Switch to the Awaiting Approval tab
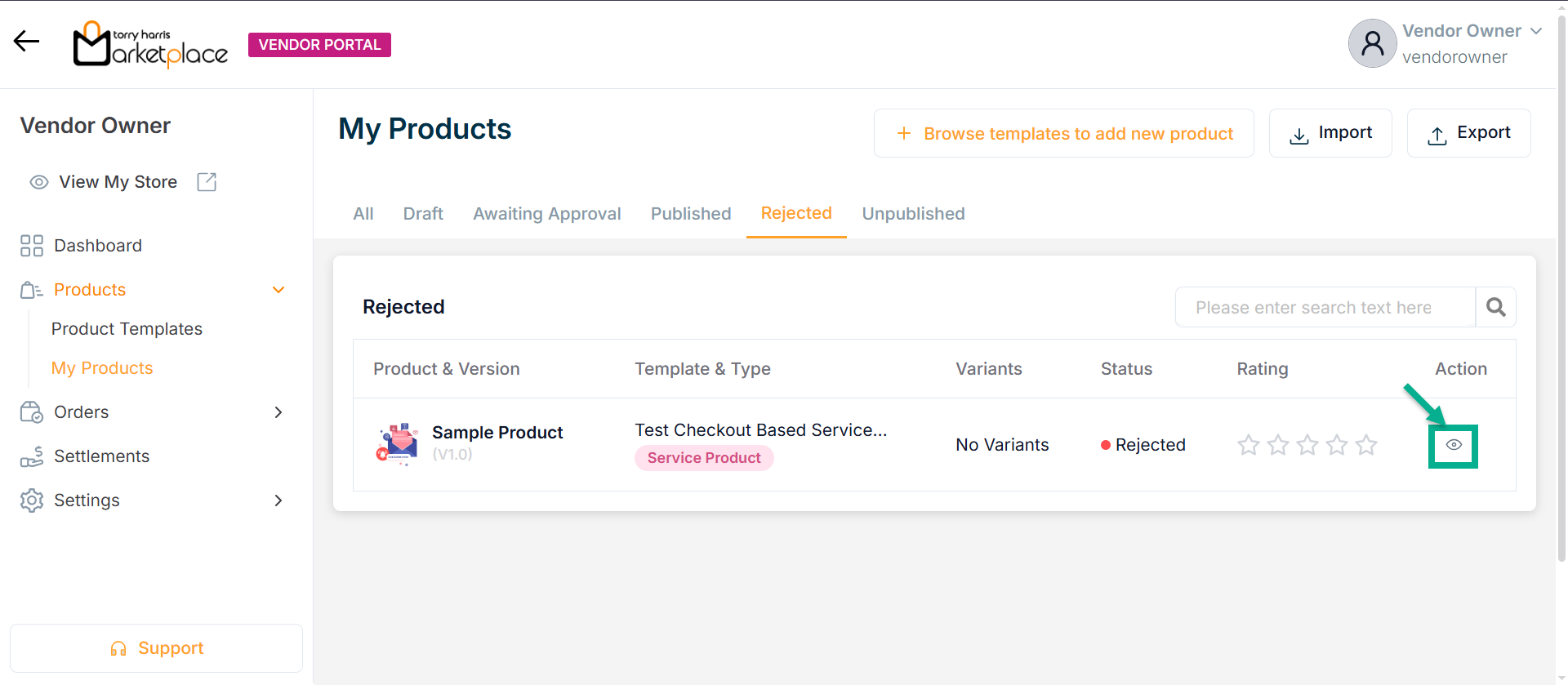The height and width of the screenshot is (685, 1568). pos(546,214)
